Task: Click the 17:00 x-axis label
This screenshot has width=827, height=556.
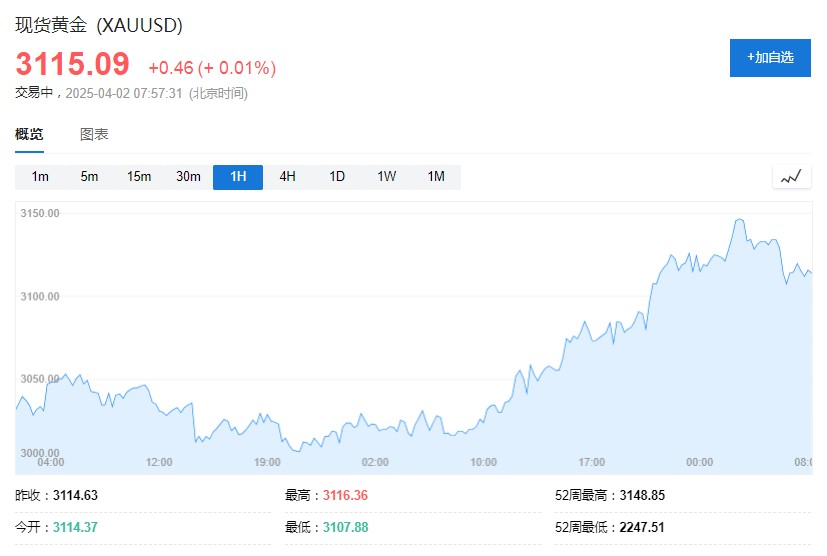Action: [x=591, y=462]
